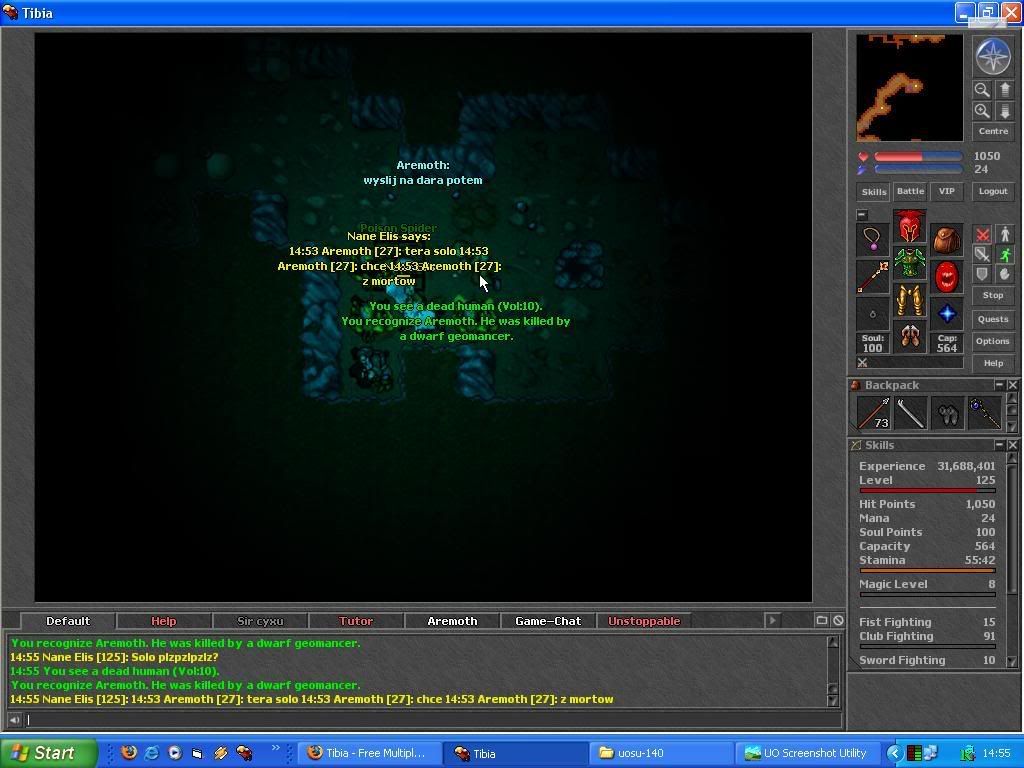
Task: Click the Skills scroll up arrow
Action: coord(1012,458)
